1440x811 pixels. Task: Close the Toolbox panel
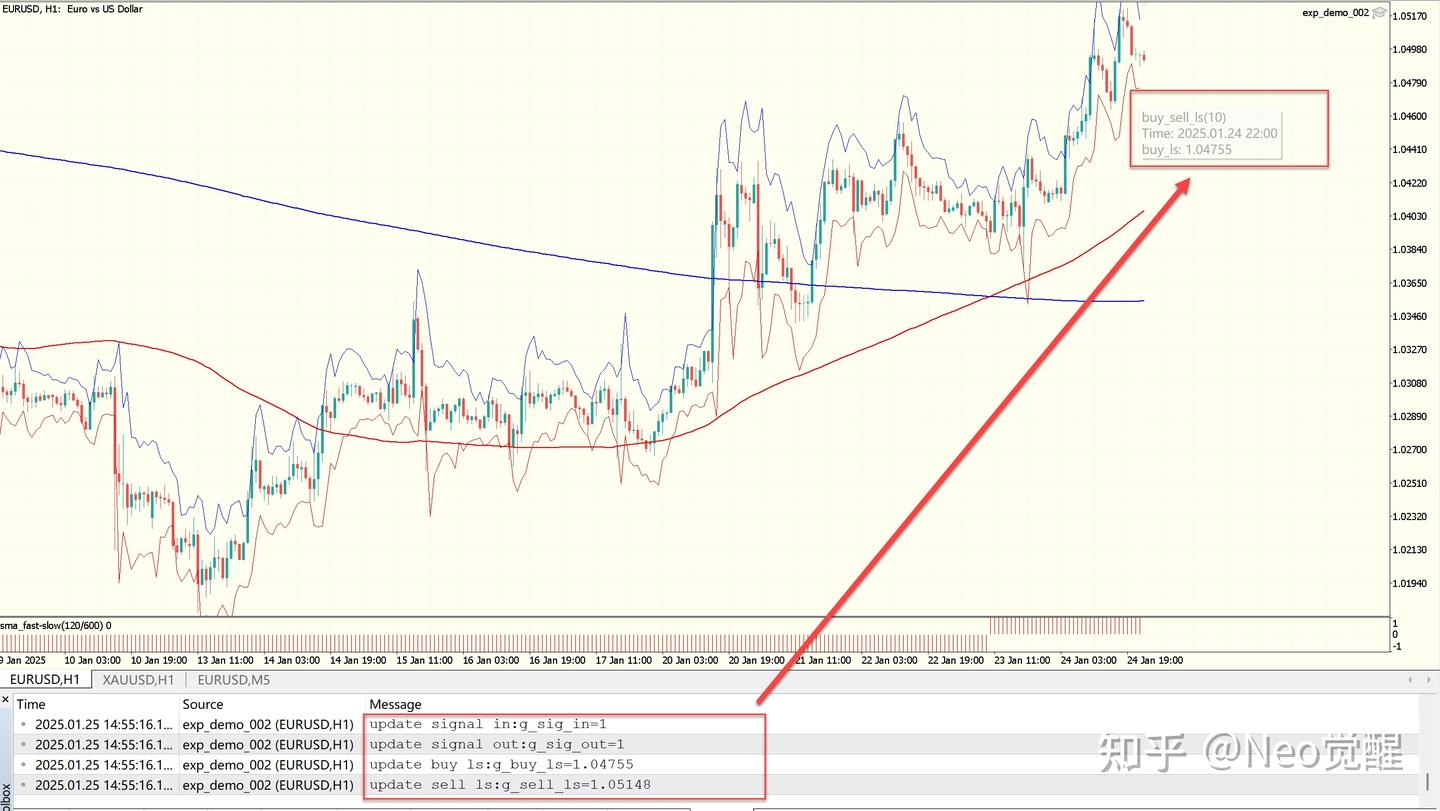pos(5,700)
